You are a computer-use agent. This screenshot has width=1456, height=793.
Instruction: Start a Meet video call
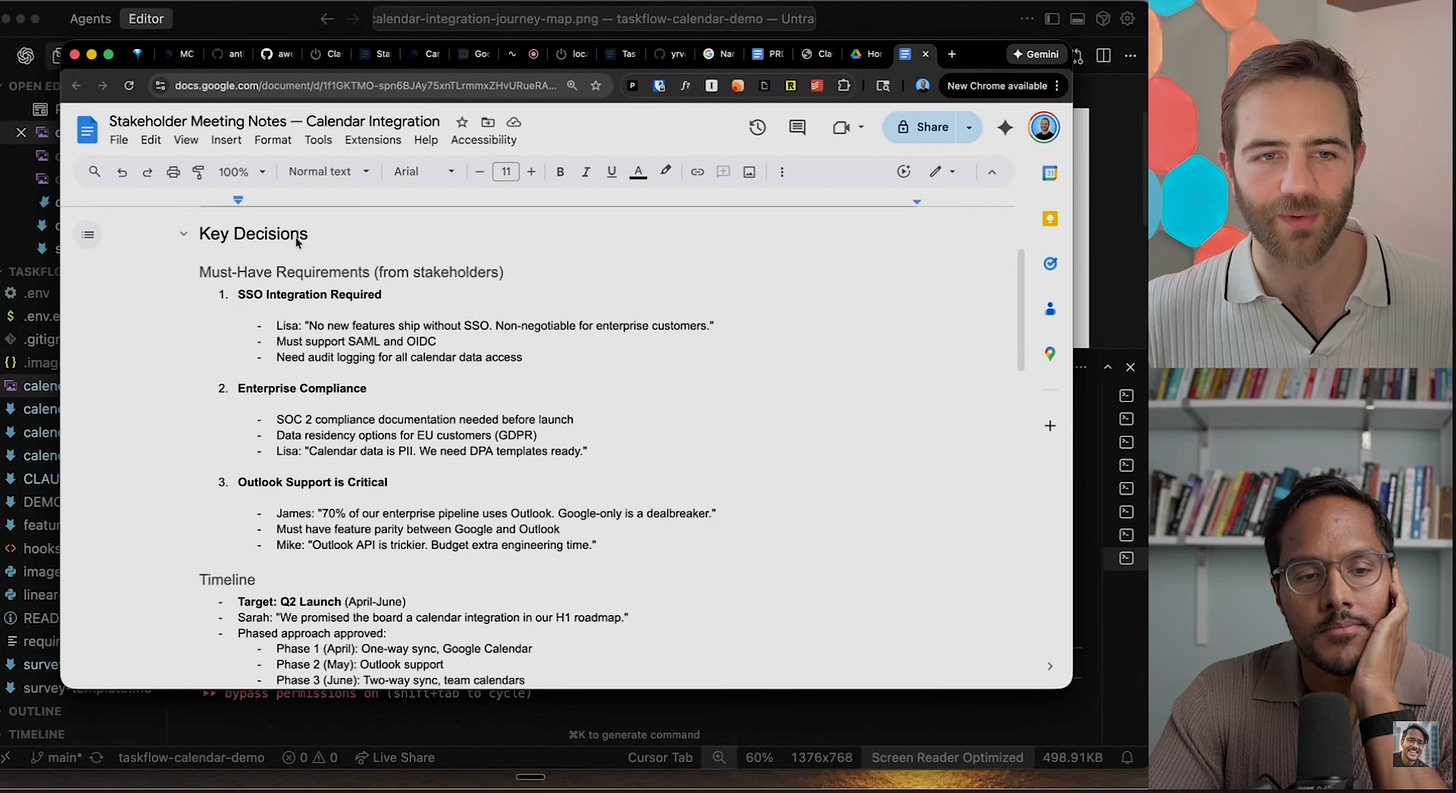tap(841, 127)
